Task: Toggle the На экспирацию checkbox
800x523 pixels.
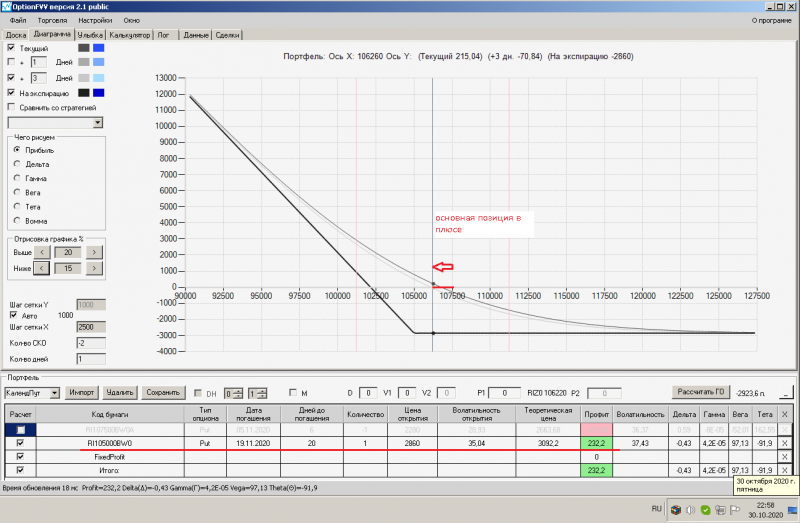Action: (x=11, y=92)
